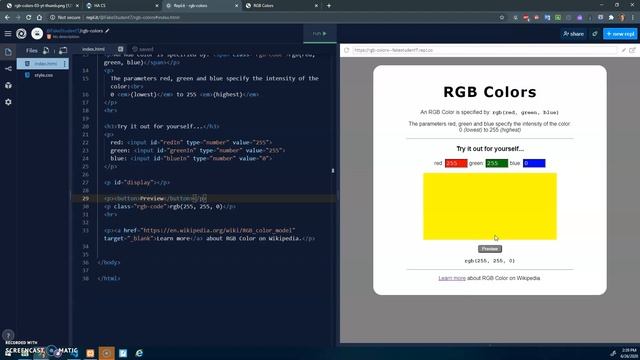Open the user avatar profile
The width and height of the screenshot is (640, 360).
tap(37, 33)
